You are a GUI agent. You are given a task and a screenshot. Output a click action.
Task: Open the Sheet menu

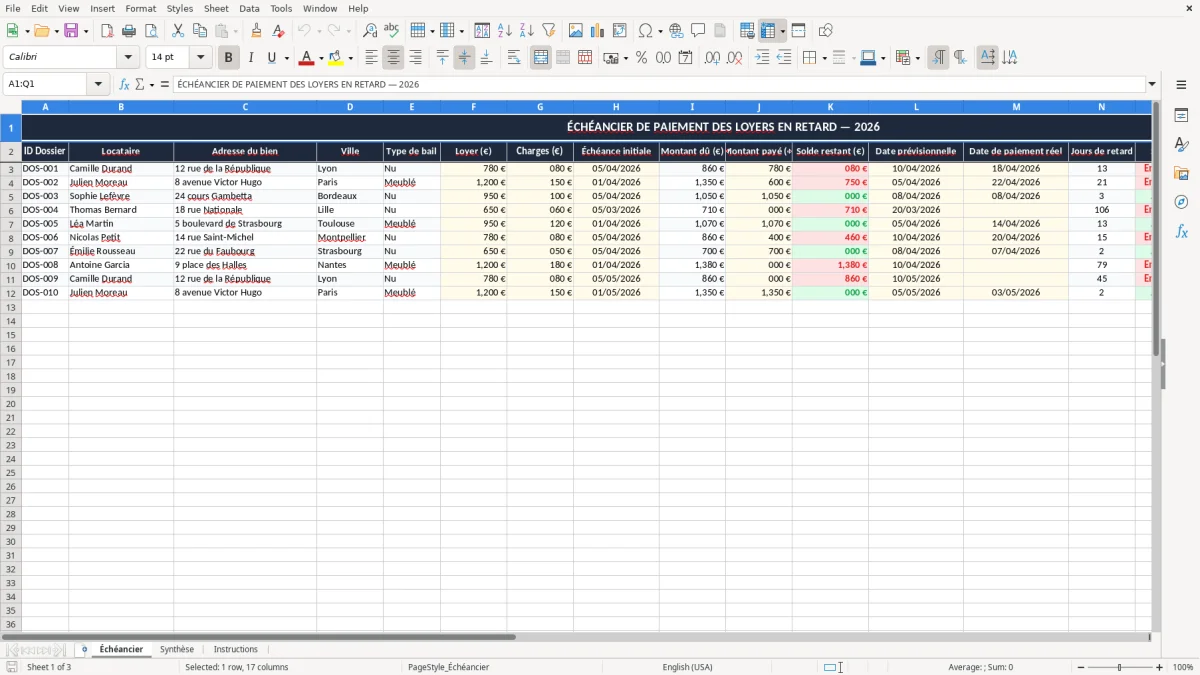[216, 8]
